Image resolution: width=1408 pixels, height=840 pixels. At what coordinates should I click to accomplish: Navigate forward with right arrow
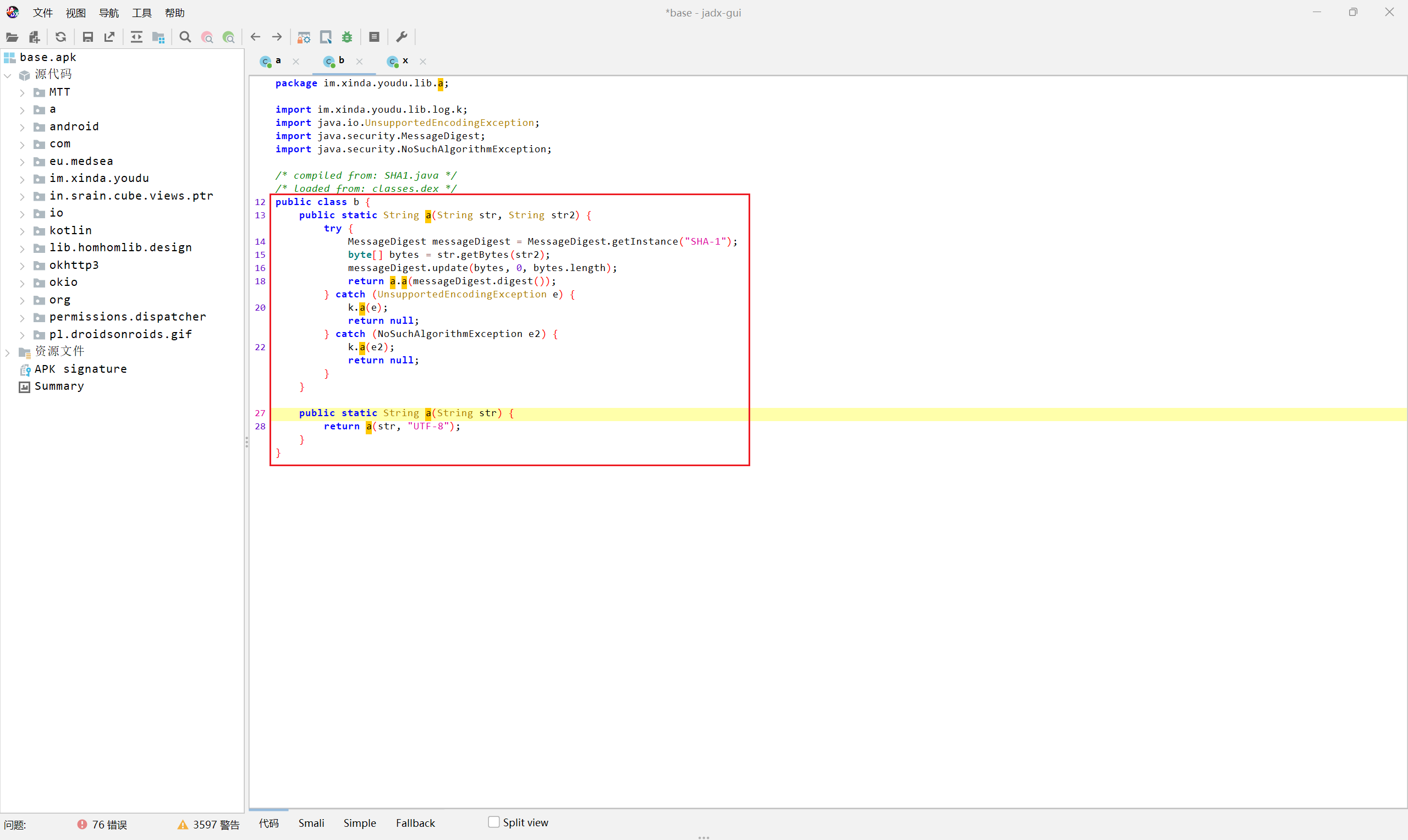pyautogui.click(x=277, y=37)
